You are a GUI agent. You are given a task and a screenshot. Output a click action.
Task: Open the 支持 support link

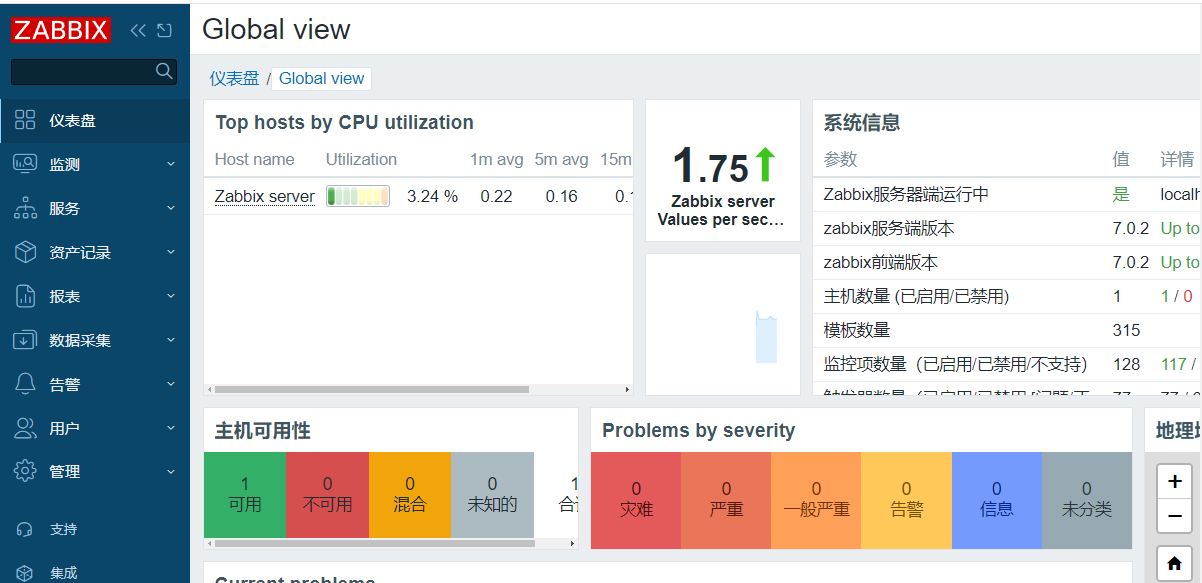click(63, 529)
